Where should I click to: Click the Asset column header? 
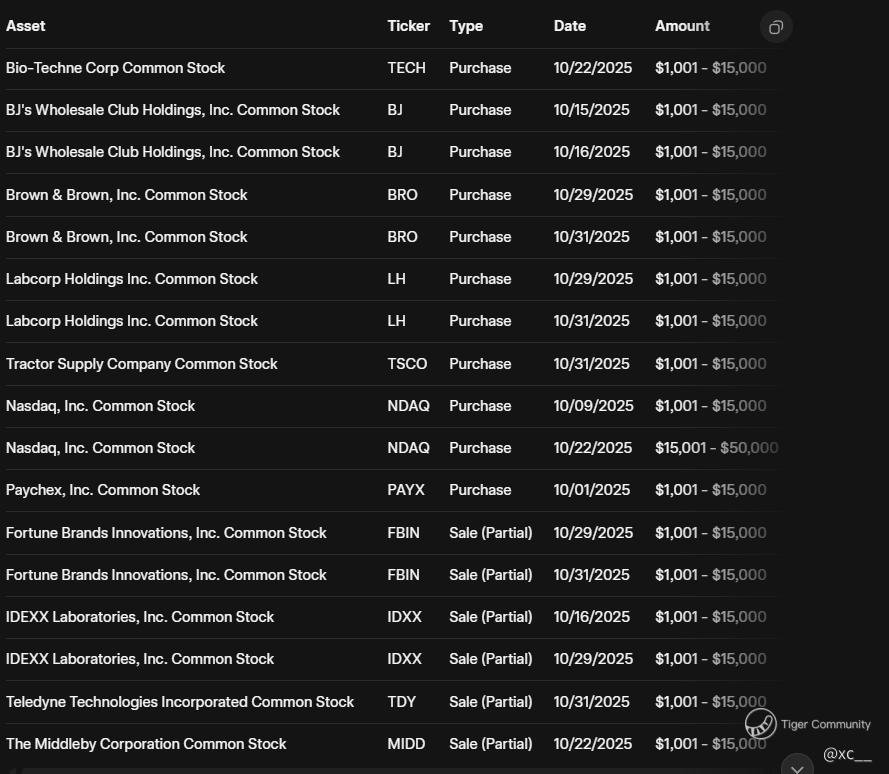pos(26,26)
